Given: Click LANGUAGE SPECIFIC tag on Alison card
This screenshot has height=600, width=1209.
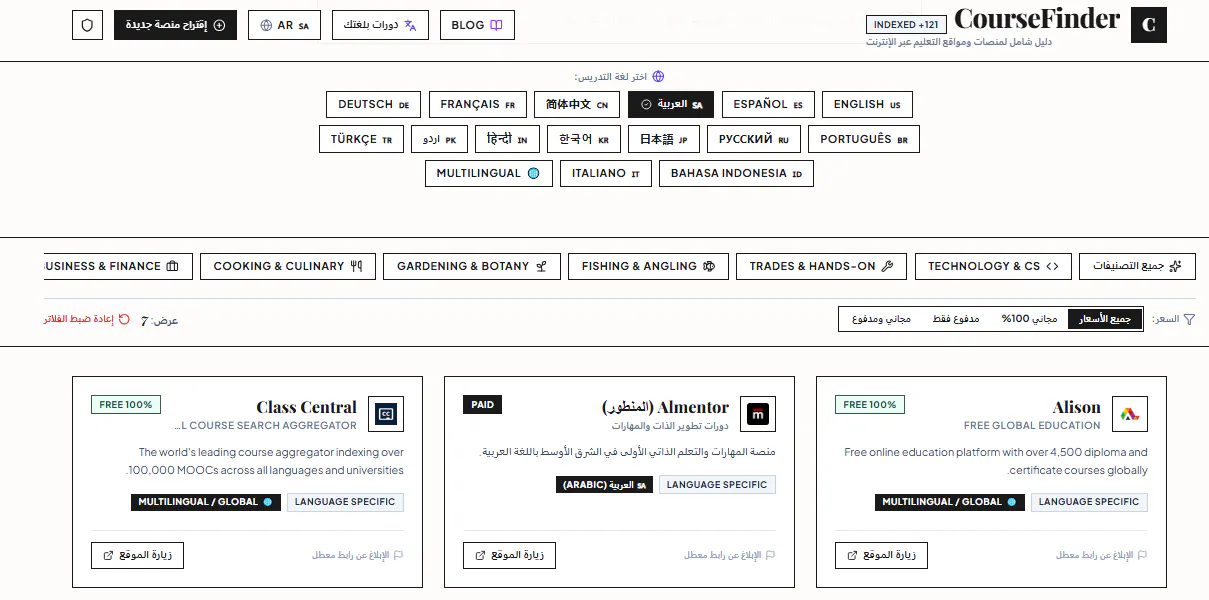Looking at the screenshot, I should pos(1089,502).
